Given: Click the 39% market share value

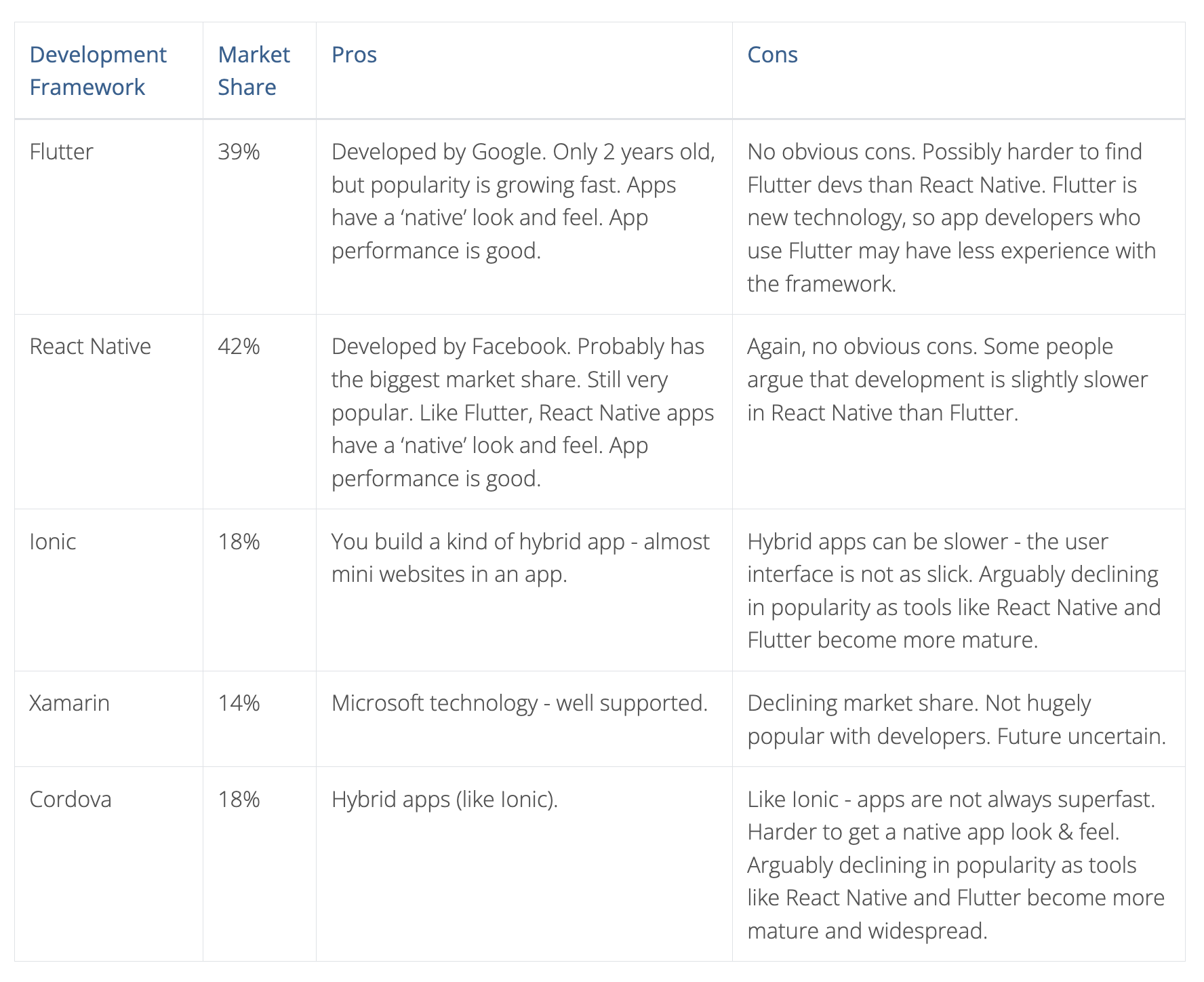Looking at the screenshot, I should click(x=239, y=151).
